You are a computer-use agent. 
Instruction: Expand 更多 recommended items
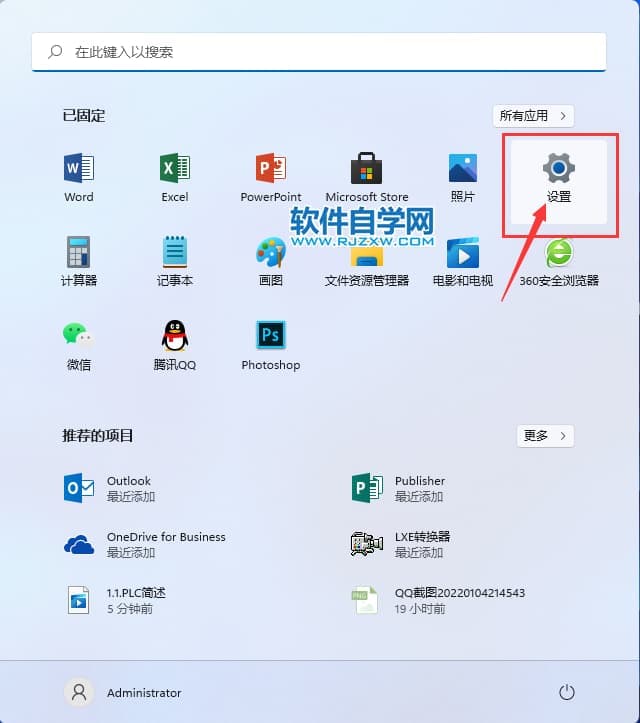(x=545, y=436)
